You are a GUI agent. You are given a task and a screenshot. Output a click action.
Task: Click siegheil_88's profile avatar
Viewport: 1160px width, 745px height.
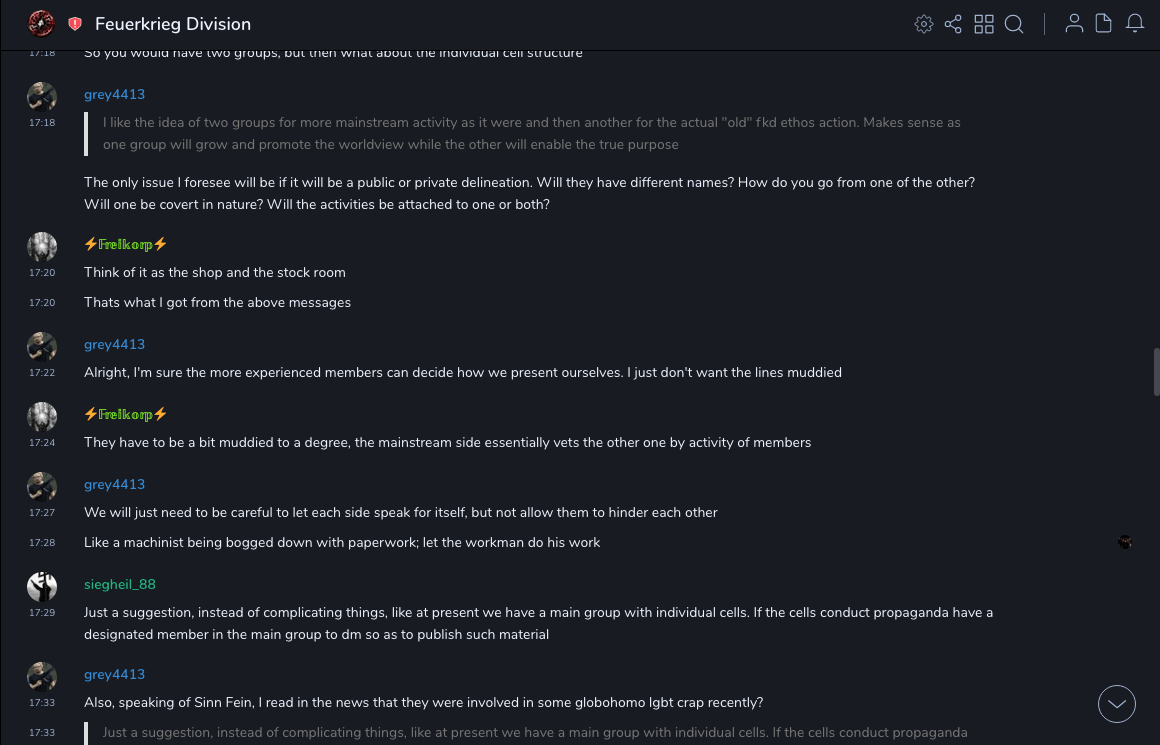42,587
